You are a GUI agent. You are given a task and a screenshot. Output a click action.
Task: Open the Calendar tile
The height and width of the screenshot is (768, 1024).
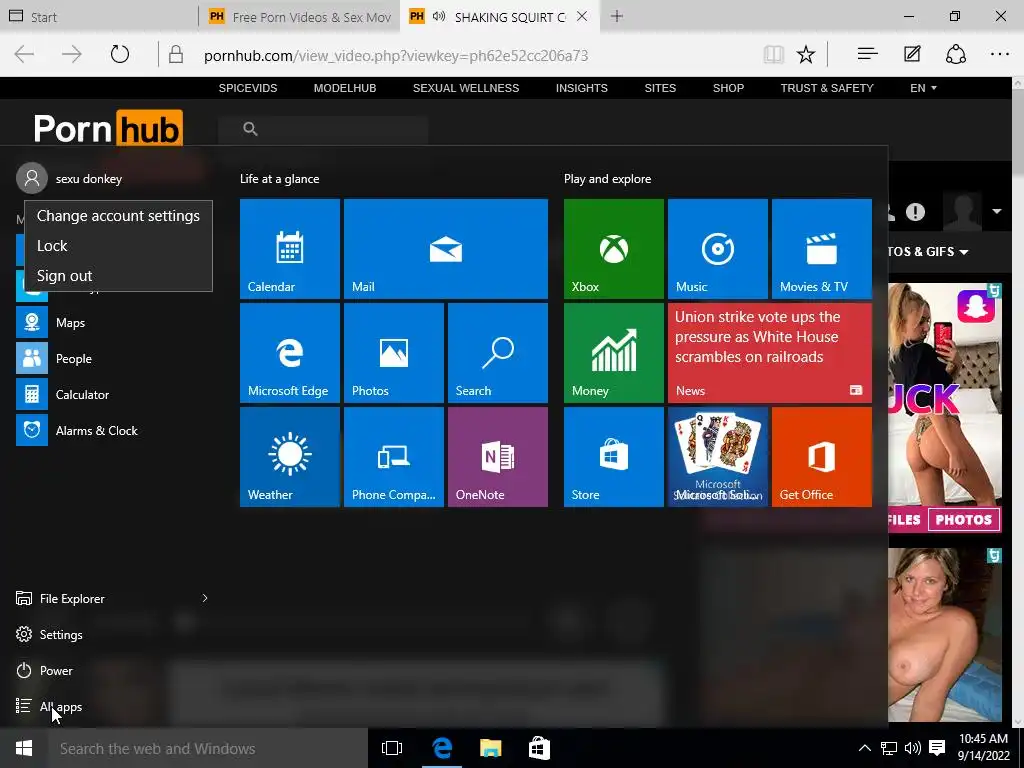pos(290,249)
